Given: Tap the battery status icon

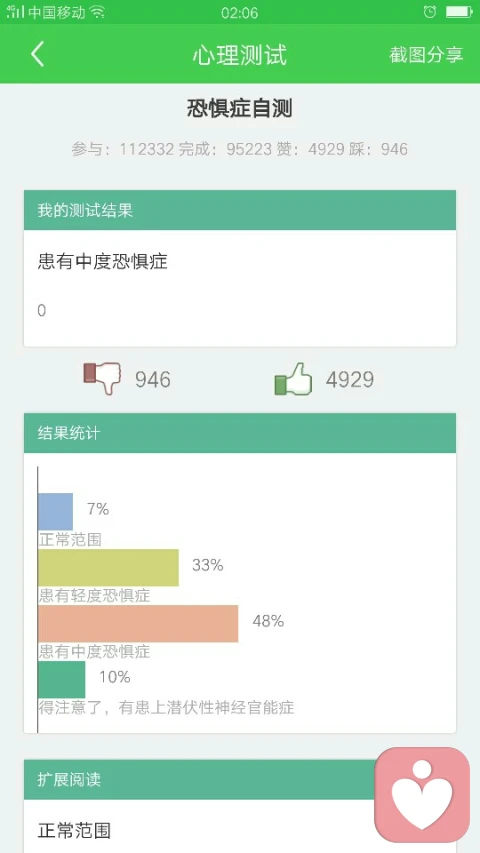Looking at the screenshot, I should pos(459,12).
